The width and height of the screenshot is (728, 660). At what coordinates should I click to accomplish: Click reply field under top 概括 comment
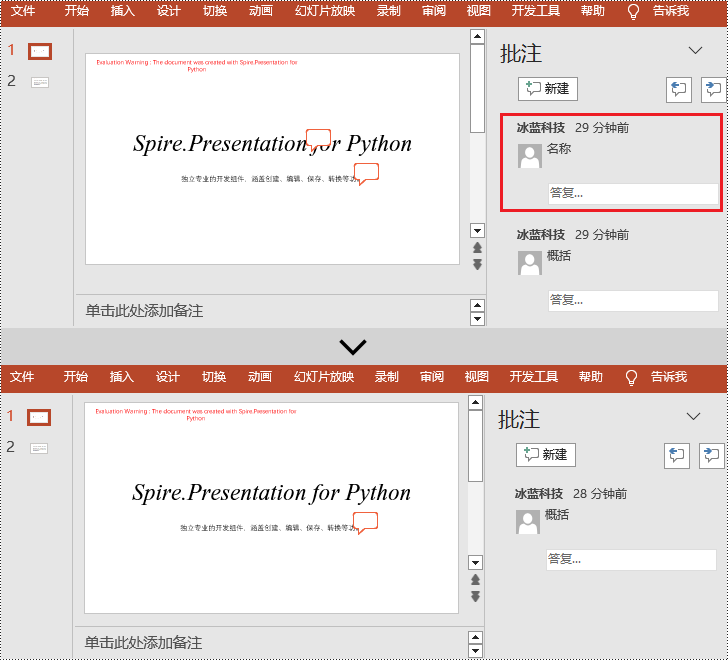(x=633, y=300)
